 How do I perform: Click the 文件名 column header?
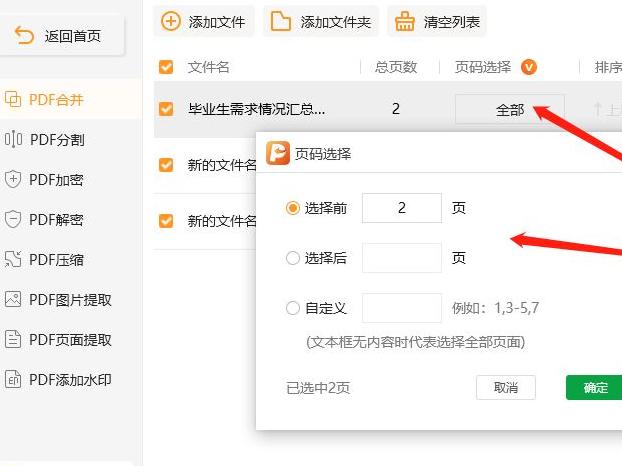pos(209,67)
